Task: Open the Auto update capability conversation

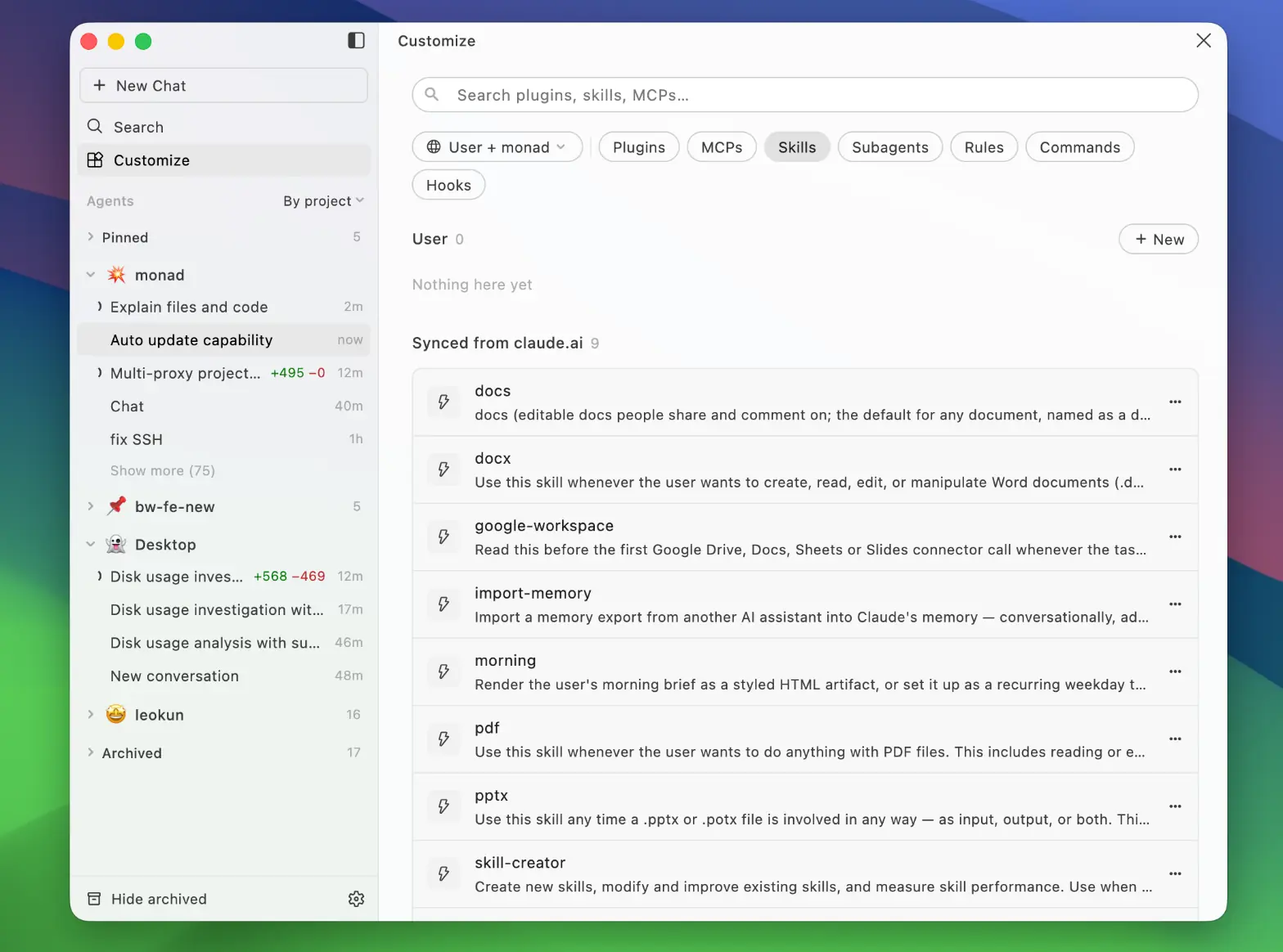Action: [223, 340]
